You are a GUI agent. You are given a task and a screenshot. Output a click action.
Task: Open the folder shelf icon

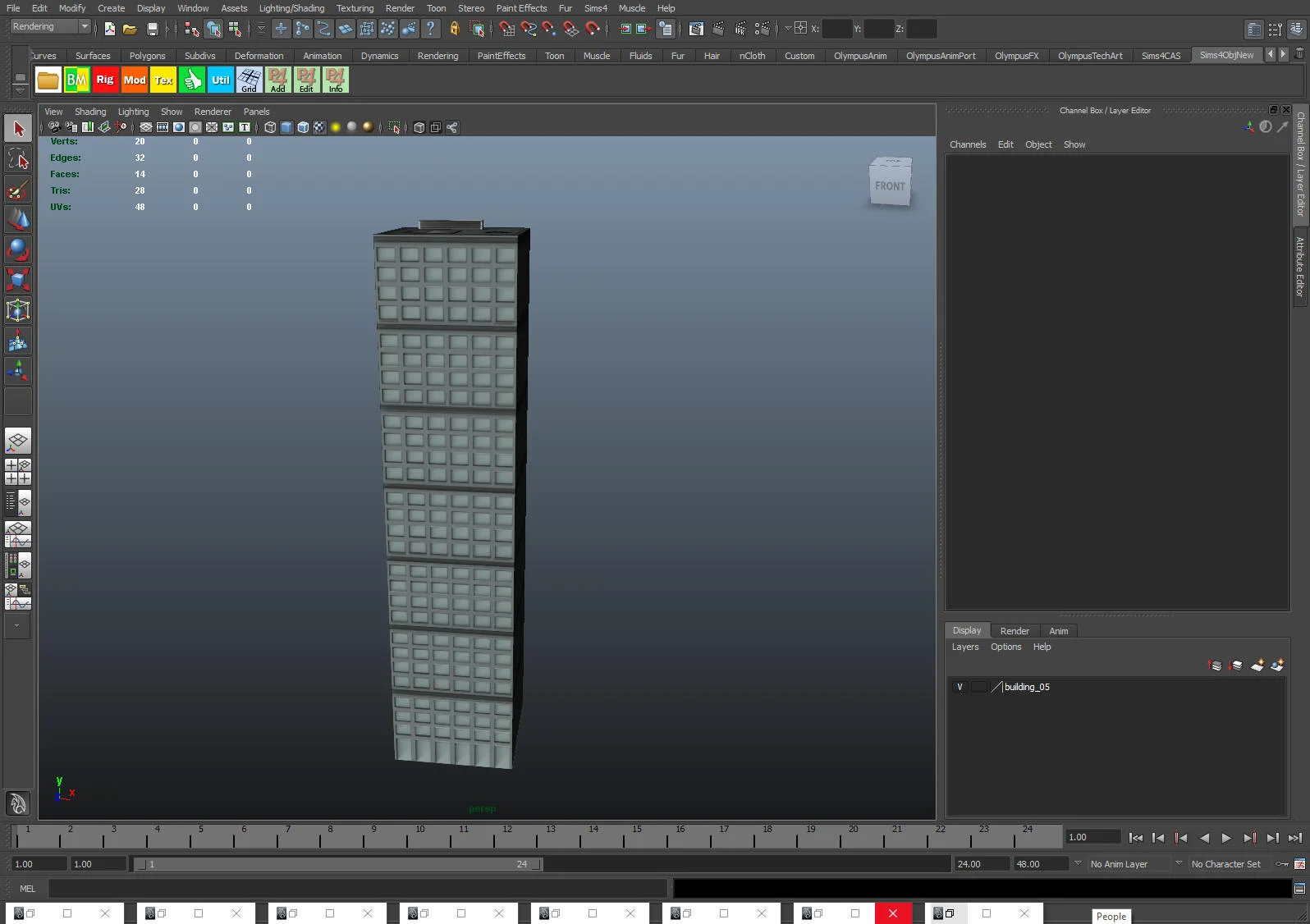pyautogui.click(x=48, y=80)
